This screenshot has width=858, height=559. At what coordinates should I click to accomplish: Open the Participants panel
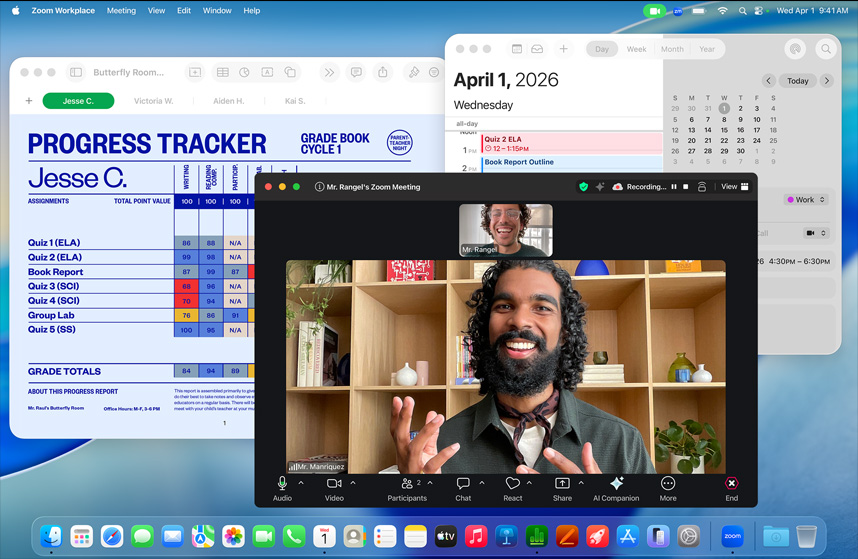407,484
